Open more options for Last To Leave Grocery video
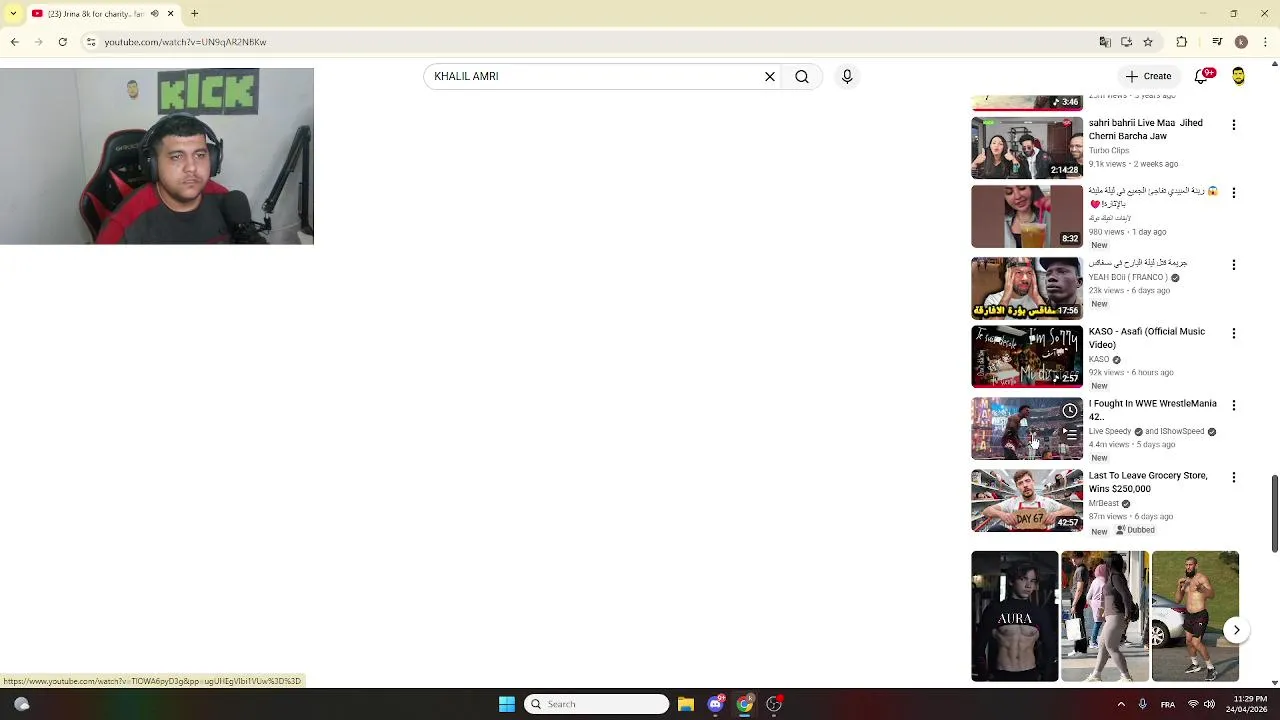The height and width of the screenshot is (720, 1280). [1233, 477]
